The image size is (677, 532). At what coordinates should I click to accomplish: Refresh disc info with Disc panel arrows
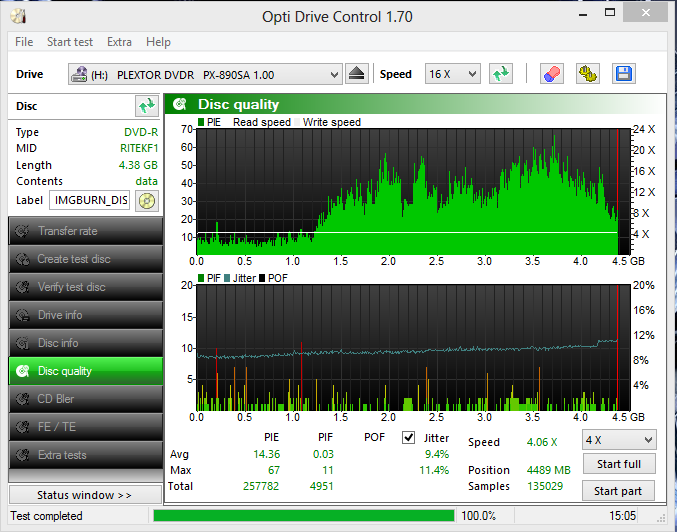147,106
